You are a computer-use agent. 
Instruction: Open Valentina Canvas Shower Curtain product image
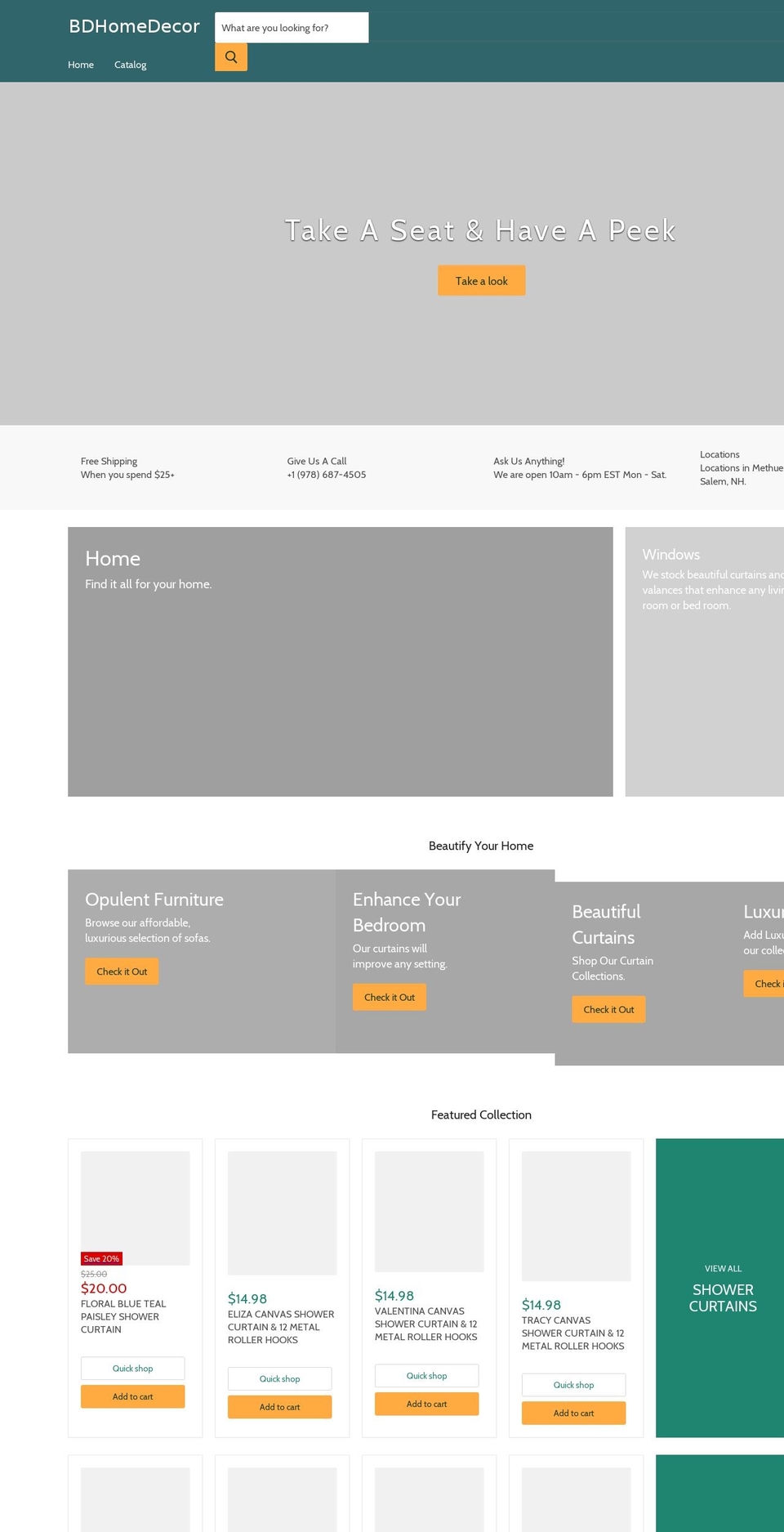point(430,1212)
